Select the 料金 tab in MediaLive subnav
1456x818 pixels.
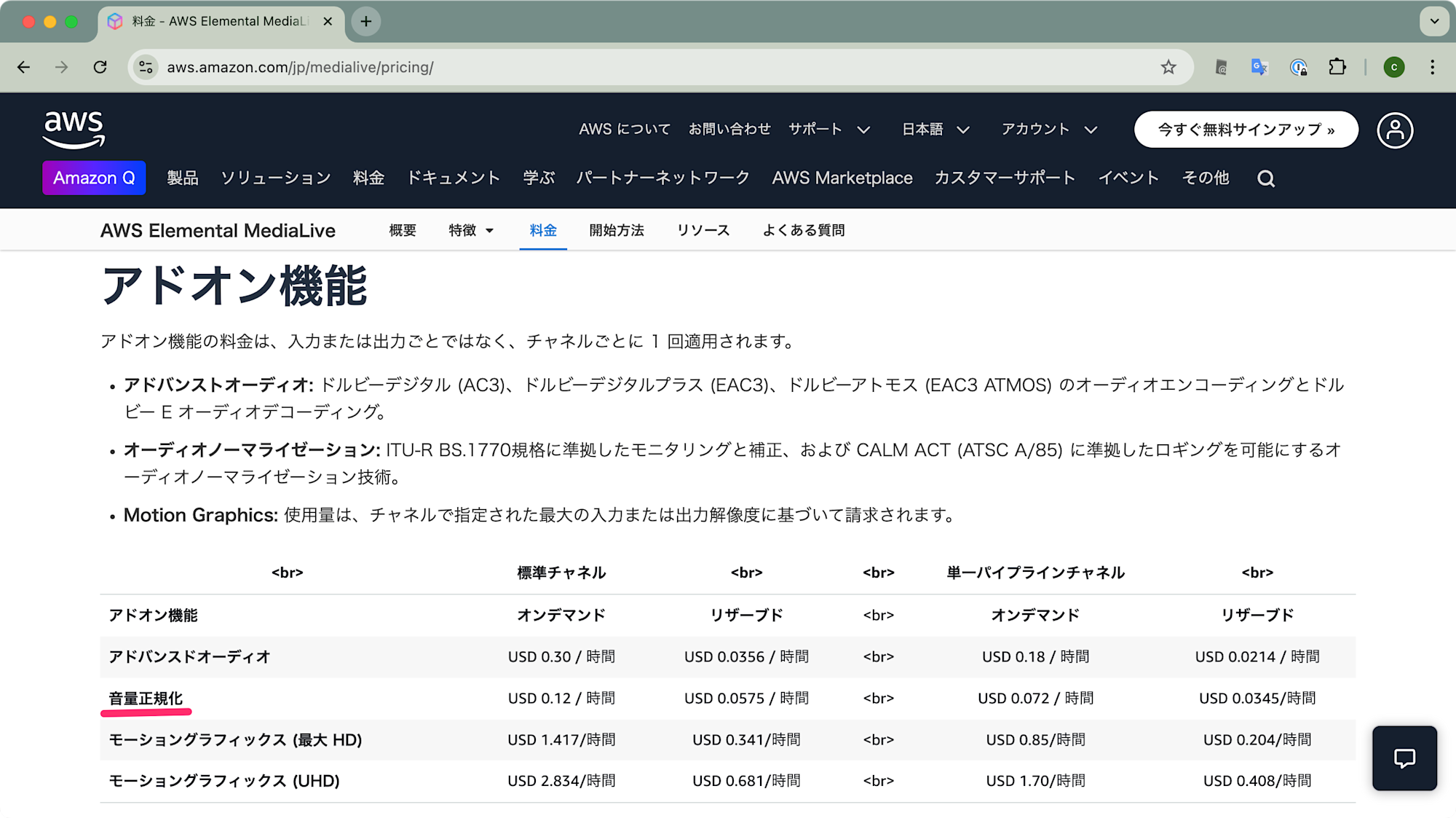pyautogui.click(x=543, y=230)
